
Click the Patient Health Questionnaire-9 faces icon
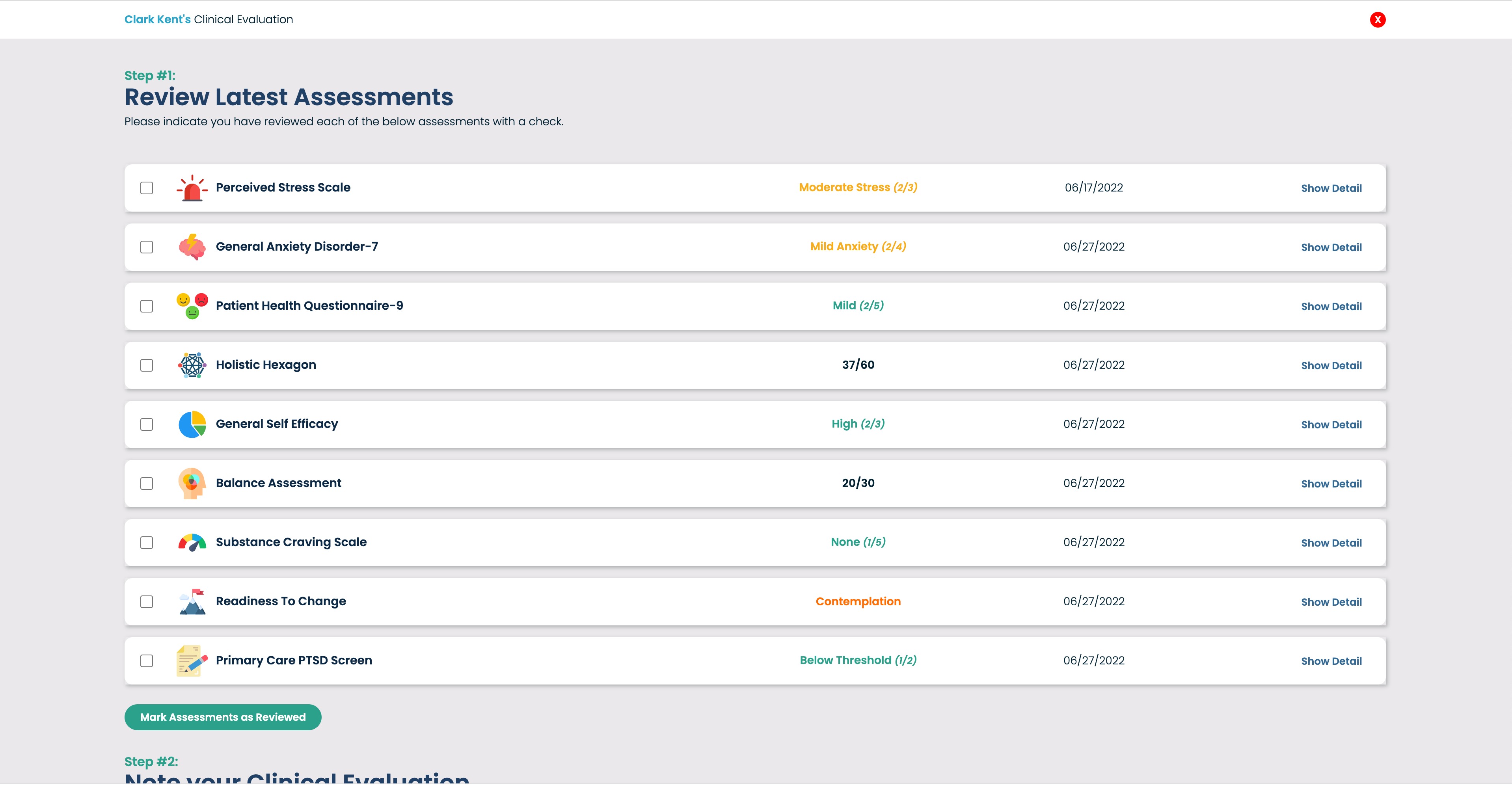(x=192, y=306)
